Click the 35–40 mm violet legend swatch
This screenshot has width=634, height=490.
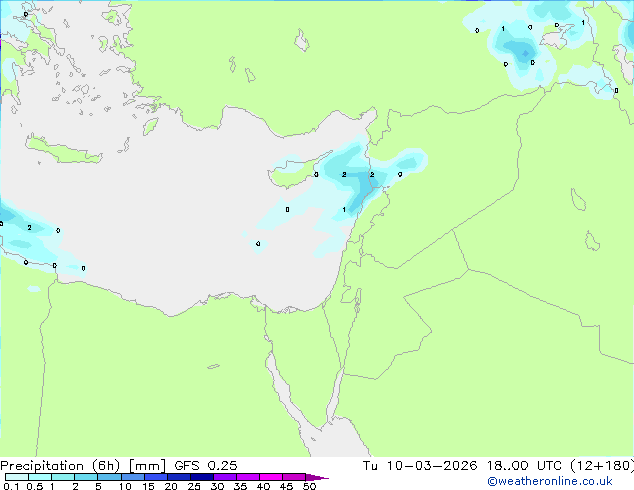(x=248, y=477)
